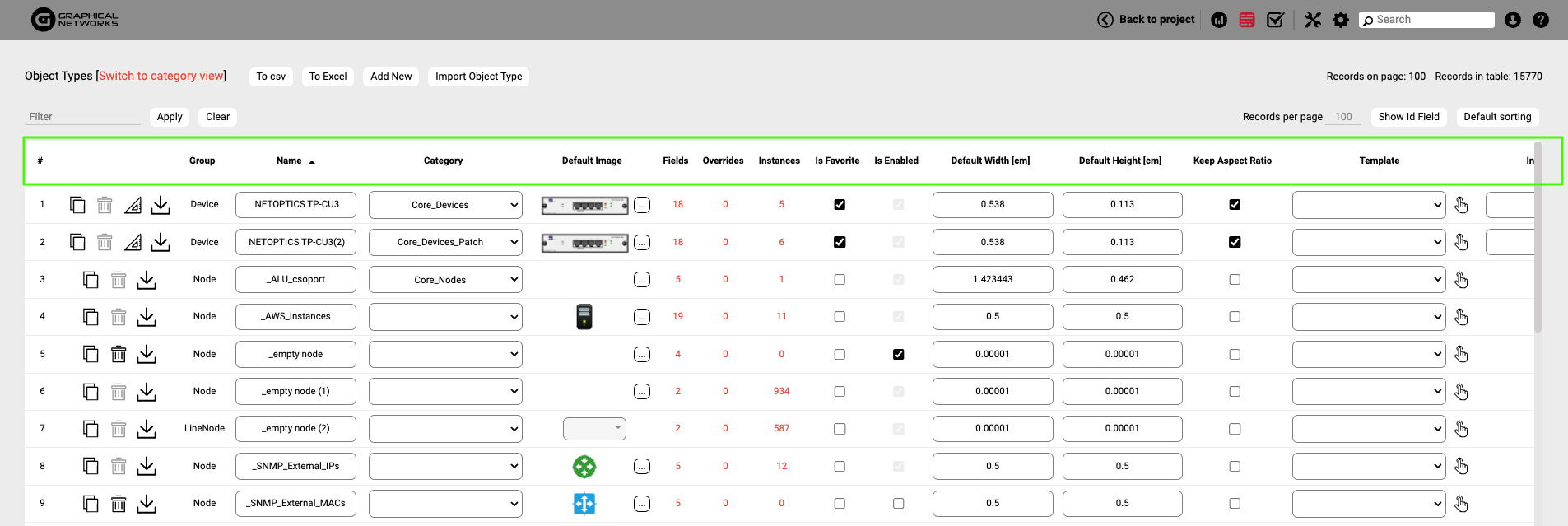The height and width of the screenshot is (526, 1568).
Task: Click the copy icon in row 1
Action: coord(77,205)
